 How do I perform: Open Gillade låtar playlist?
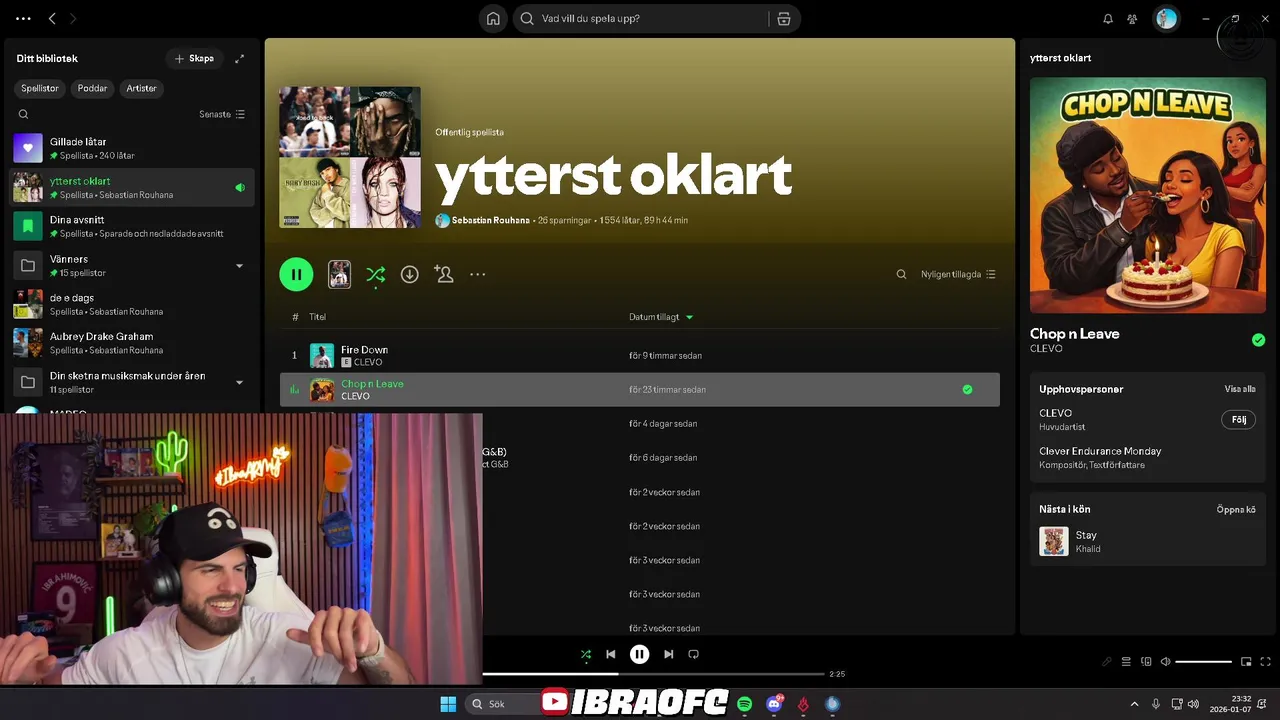click(131, 148)
